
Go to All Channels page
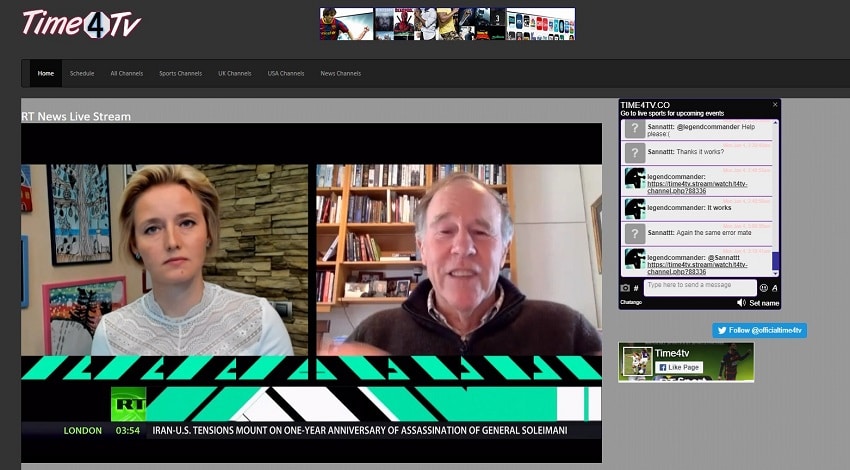127,73
